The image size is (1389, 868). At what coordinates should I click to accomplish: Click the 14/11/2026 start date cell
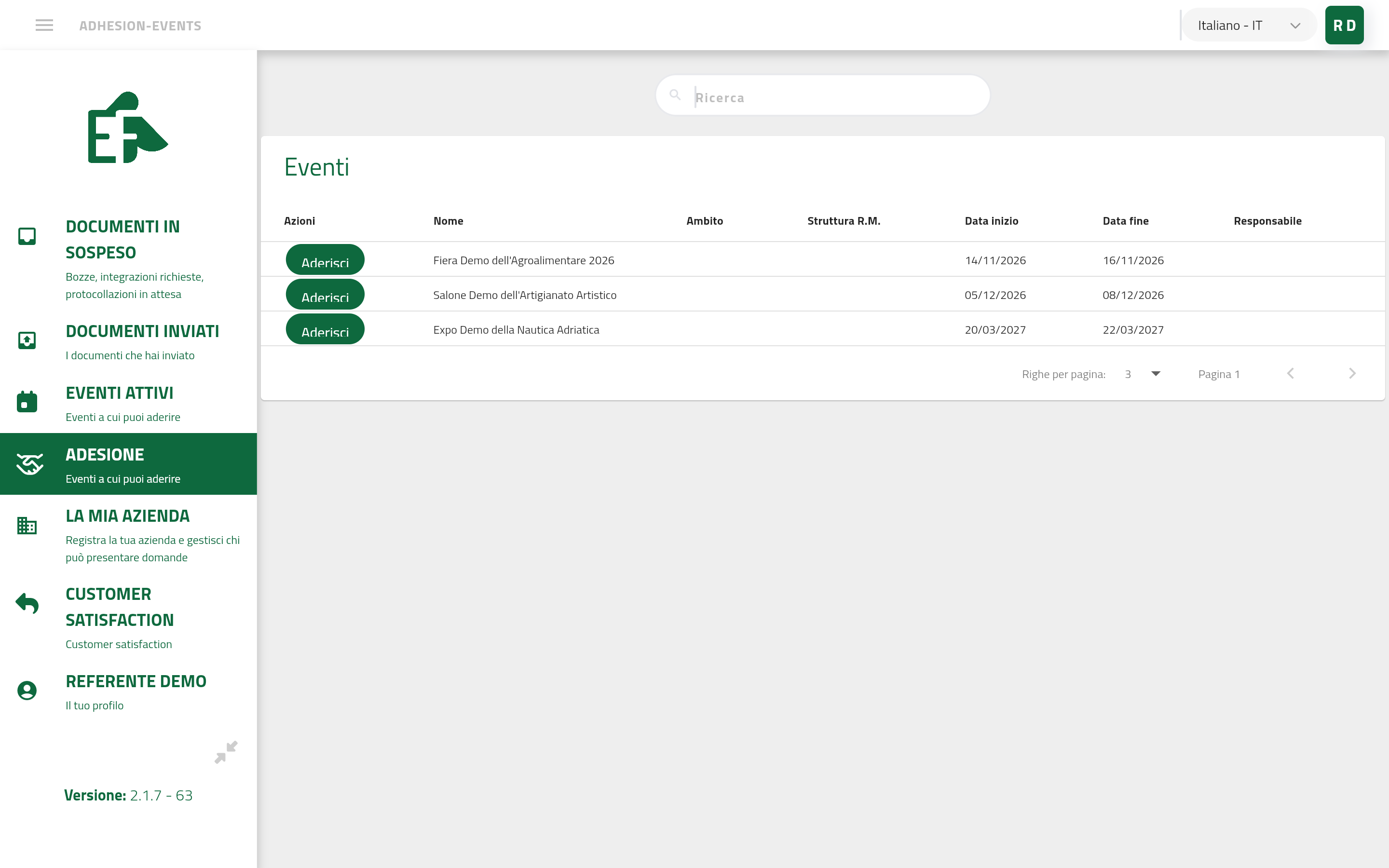pos(995,260)
